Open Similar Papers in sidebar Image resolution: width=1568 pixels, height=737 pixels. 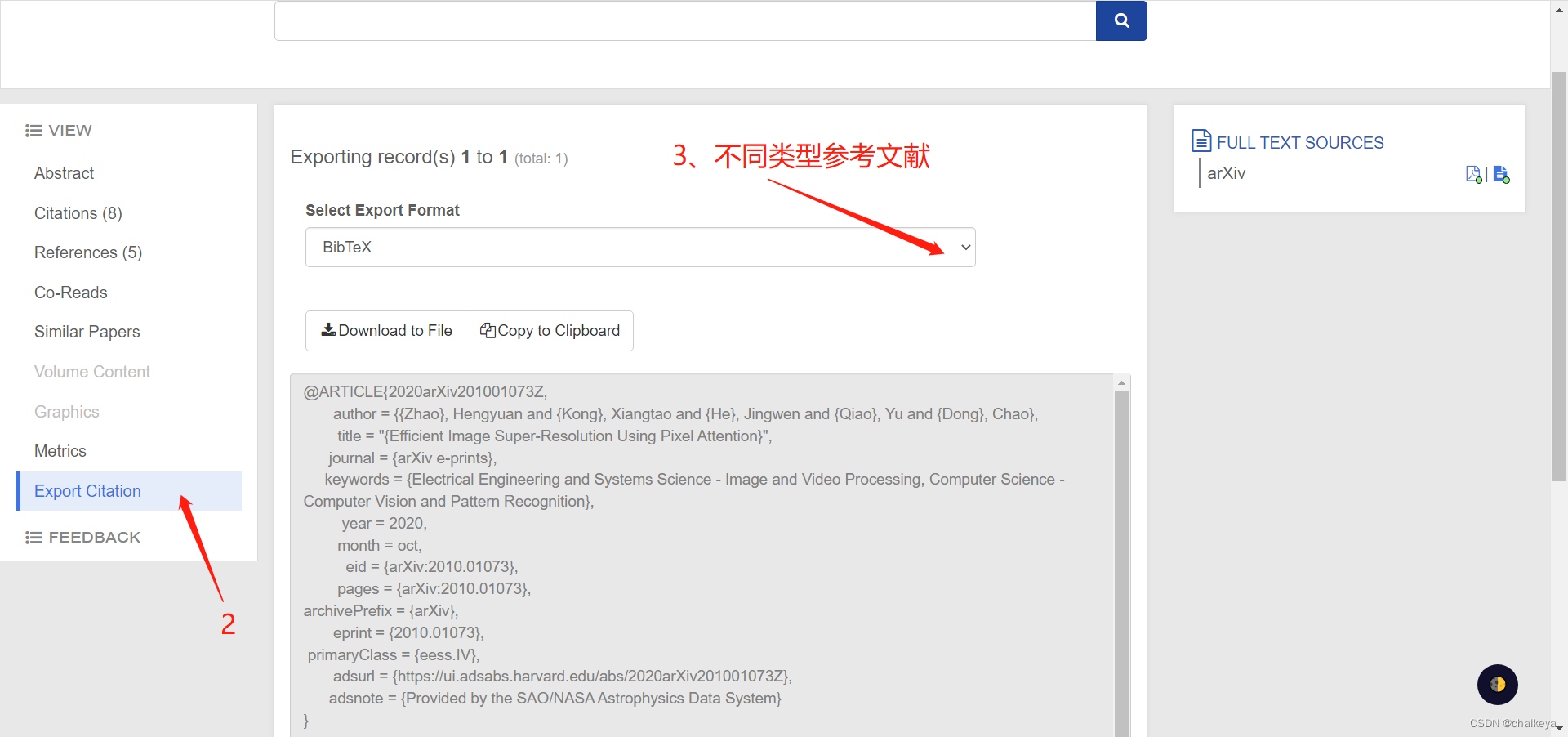(87, 332)
